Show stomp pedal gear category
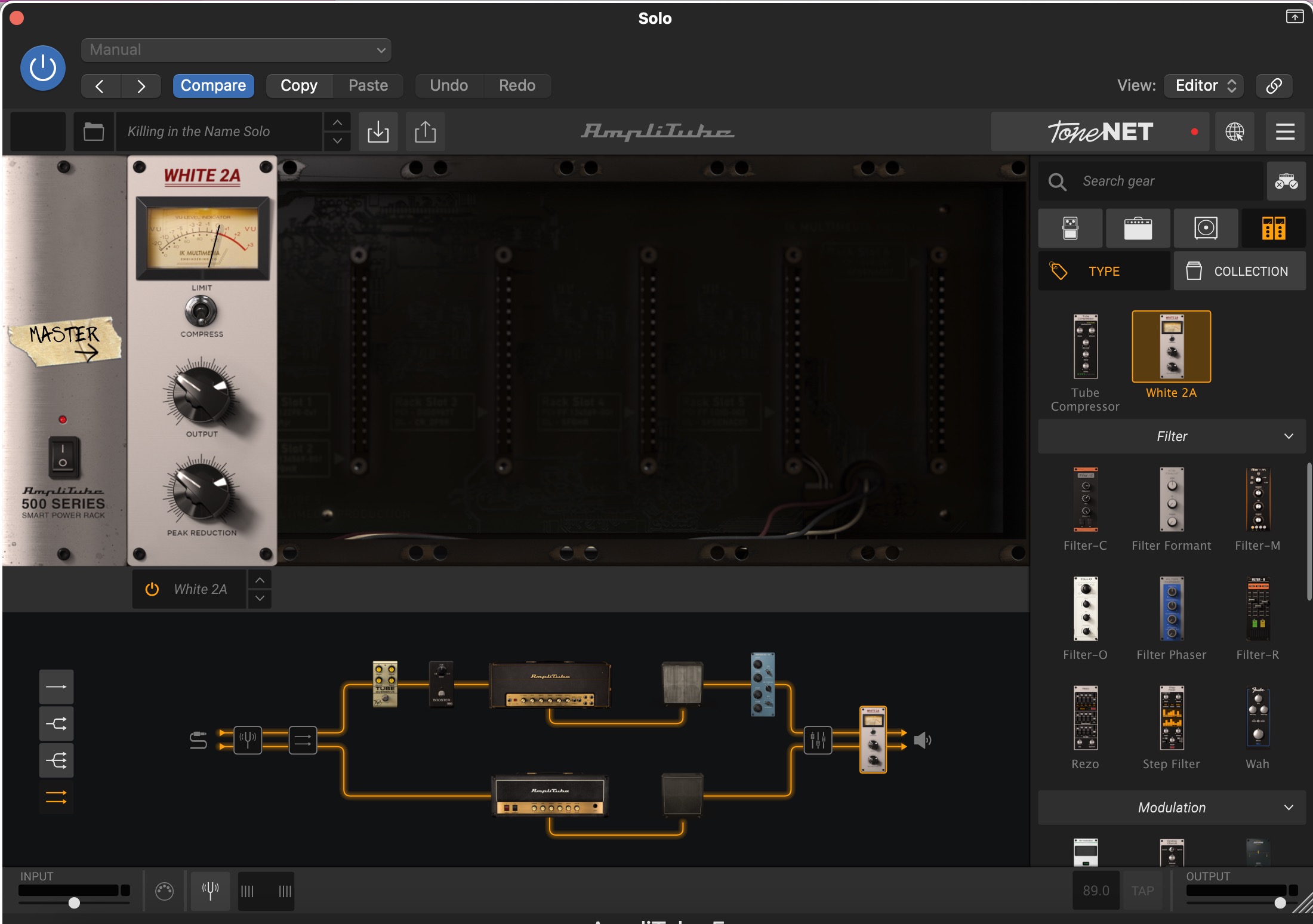1313x924 pixels. (x=1070, y=228)
